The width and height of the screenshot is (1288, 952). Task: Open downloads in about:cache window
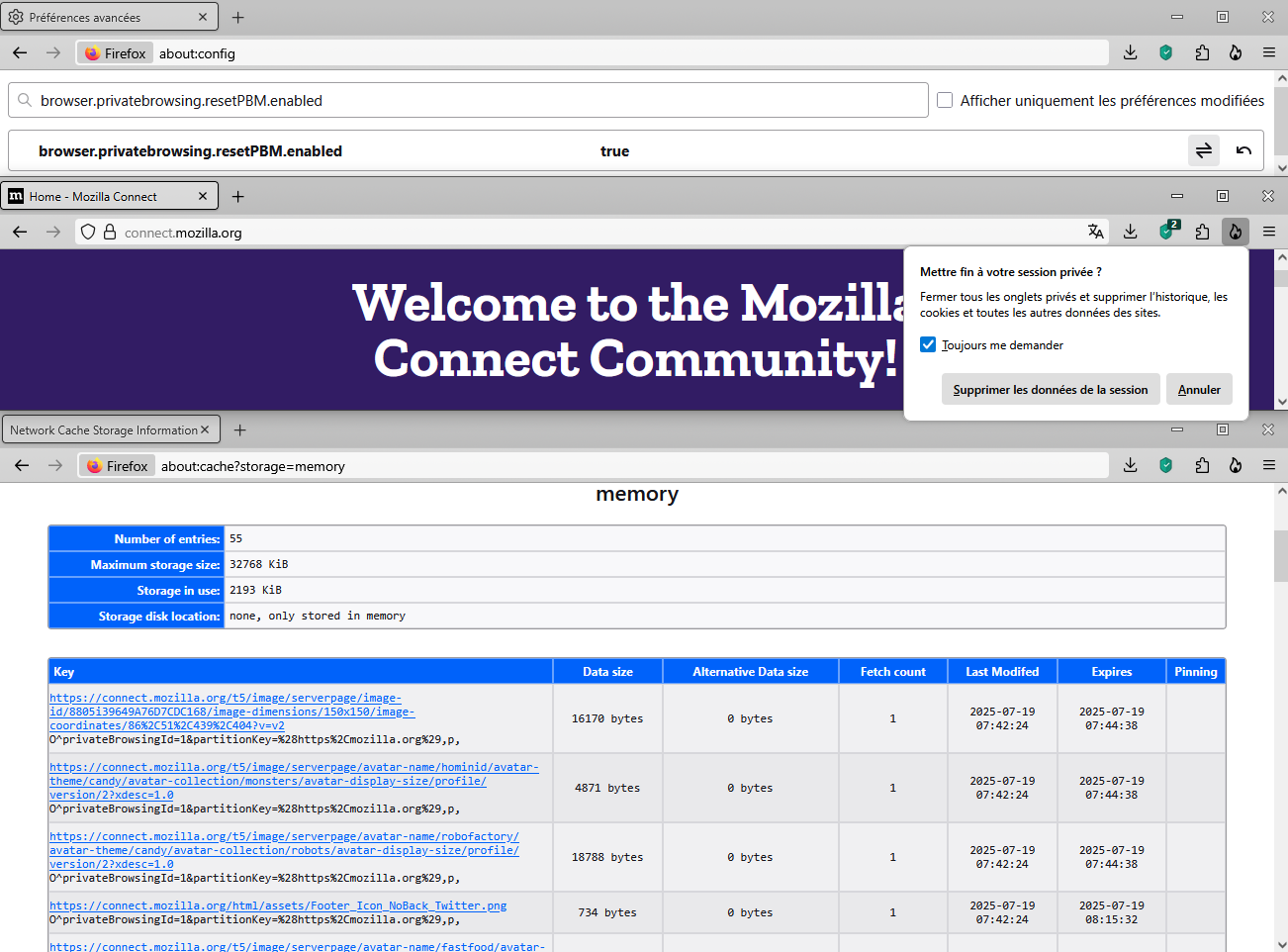[1131, 465]
